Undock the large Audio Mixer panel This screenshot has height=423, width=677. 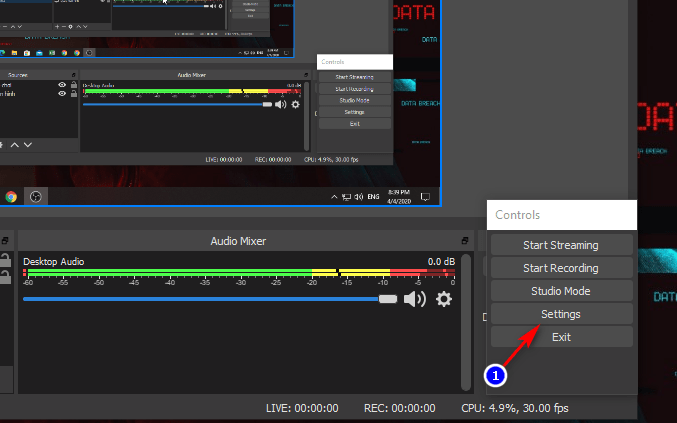(465, 242)
